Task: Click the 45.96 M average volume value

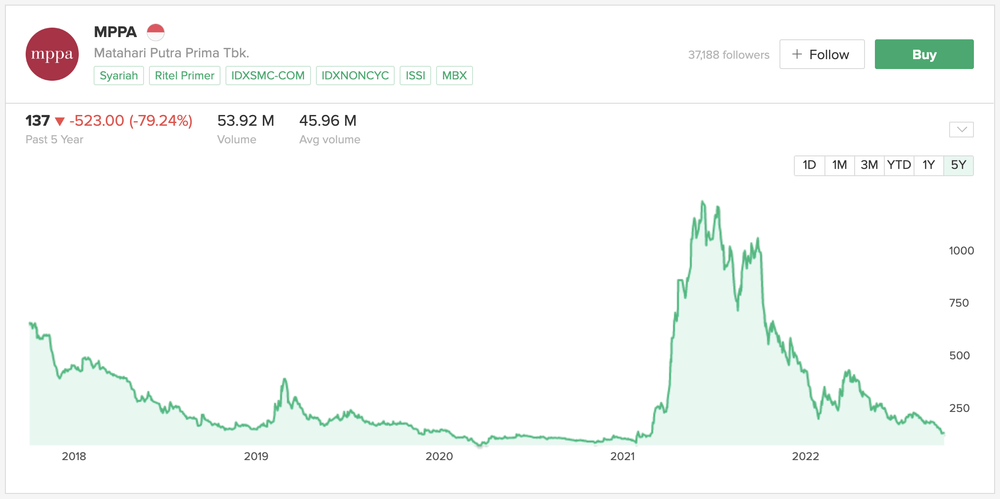Action: pos(328,120)
